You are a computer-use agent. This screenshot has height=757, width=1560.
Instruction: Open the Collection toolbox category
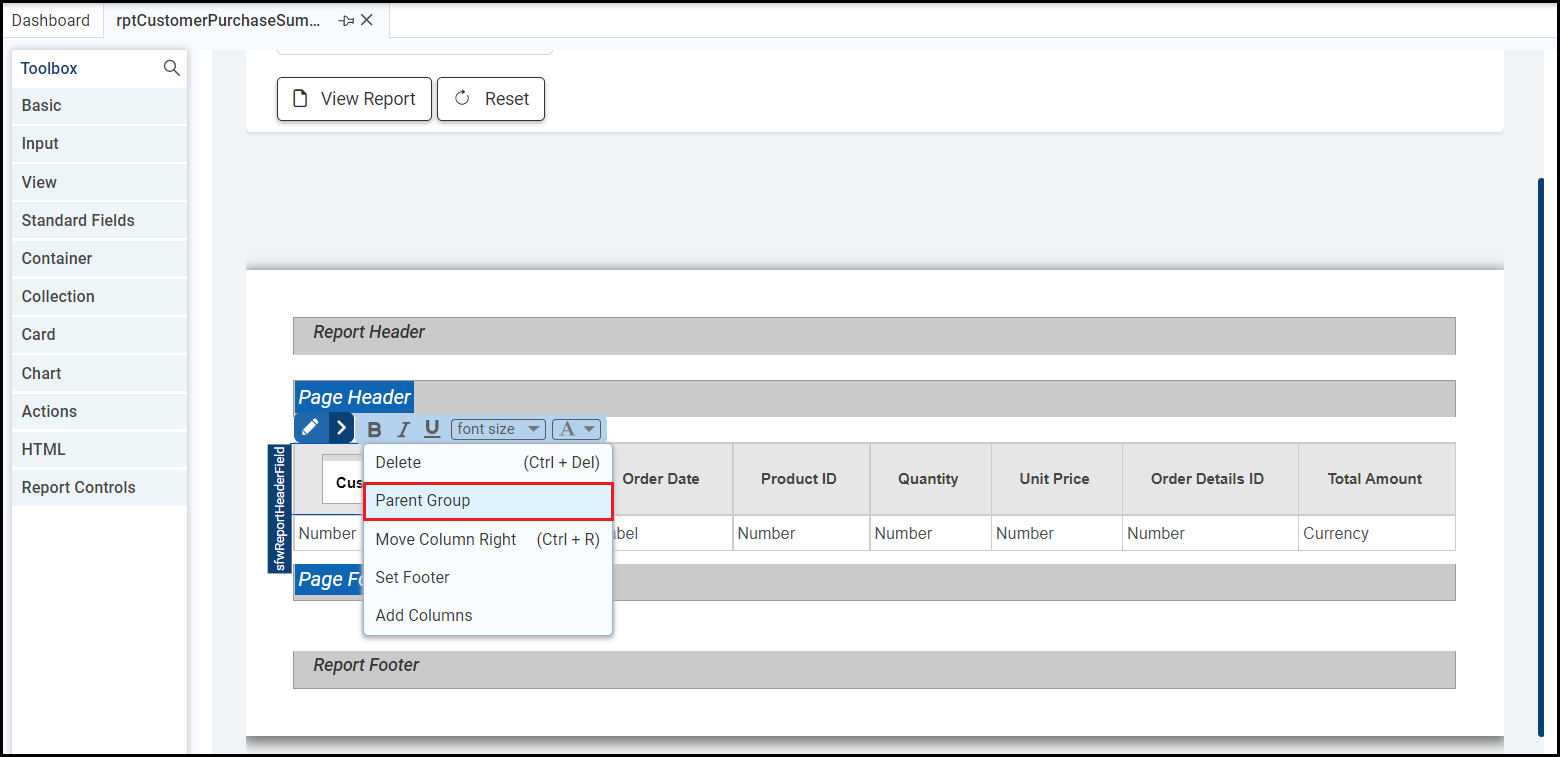[x=99, y=297]
